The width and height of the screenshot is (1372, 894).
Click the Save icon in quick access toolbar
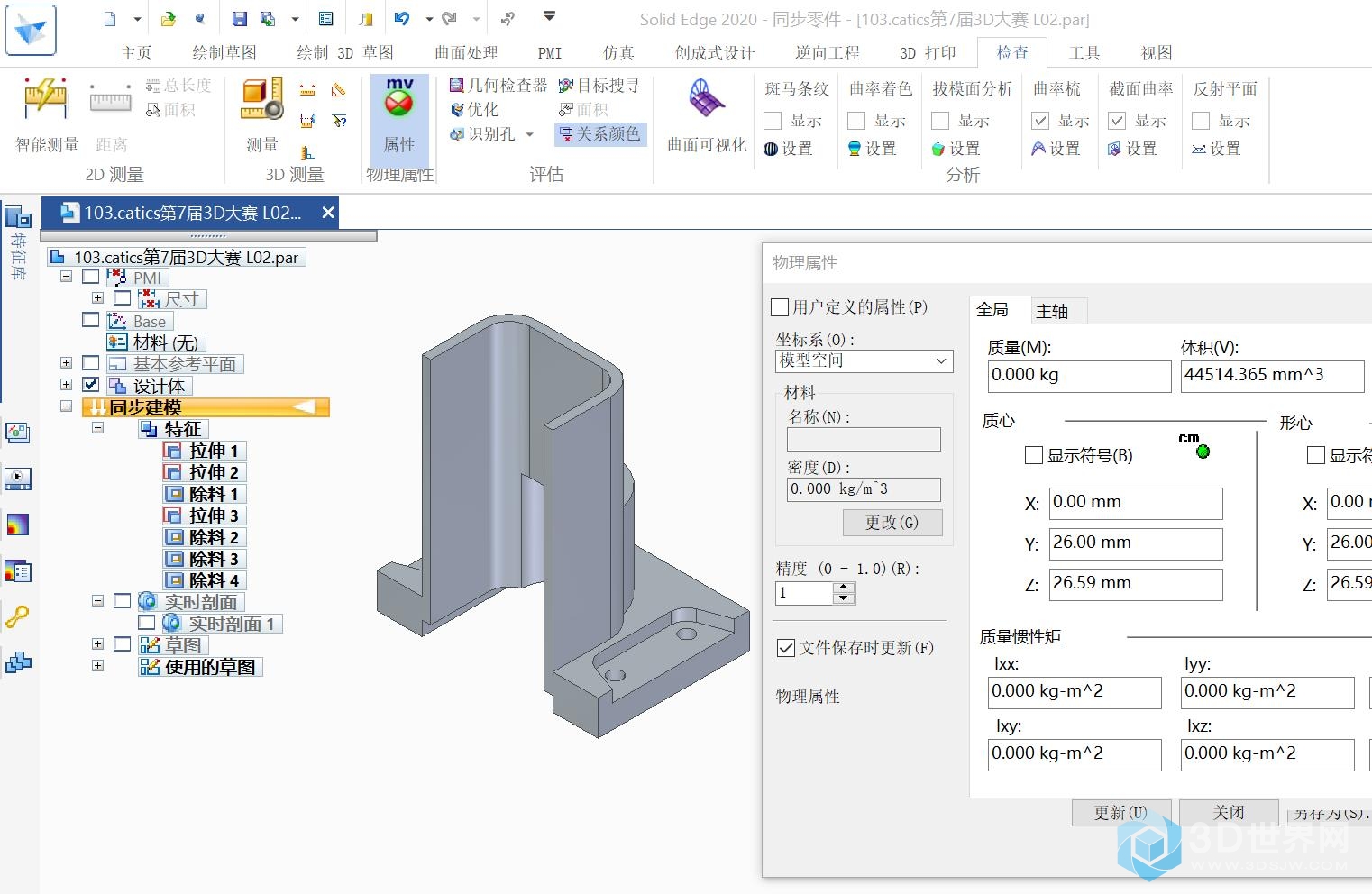239,19
